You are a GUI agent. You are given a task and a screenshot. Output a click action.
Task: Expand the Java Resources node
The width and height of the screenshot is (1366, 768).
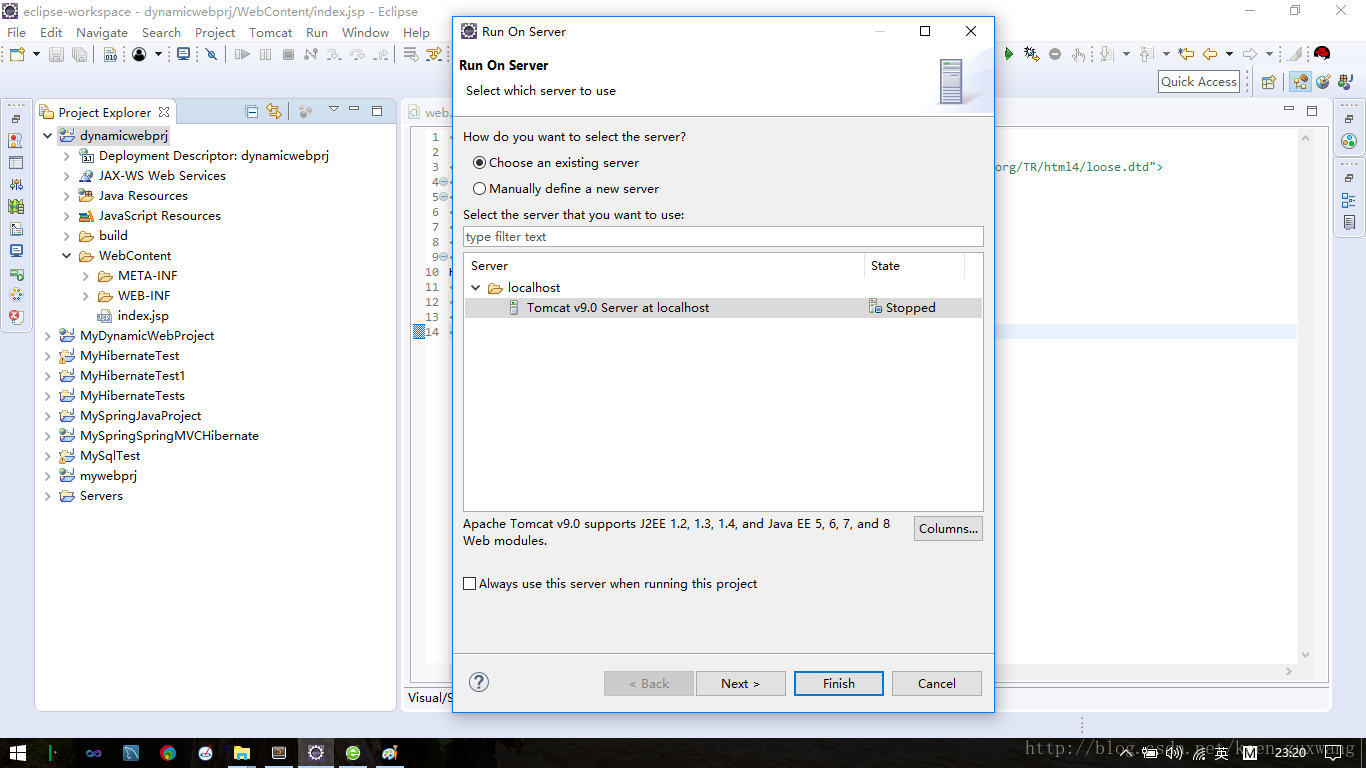coord(67,196)
